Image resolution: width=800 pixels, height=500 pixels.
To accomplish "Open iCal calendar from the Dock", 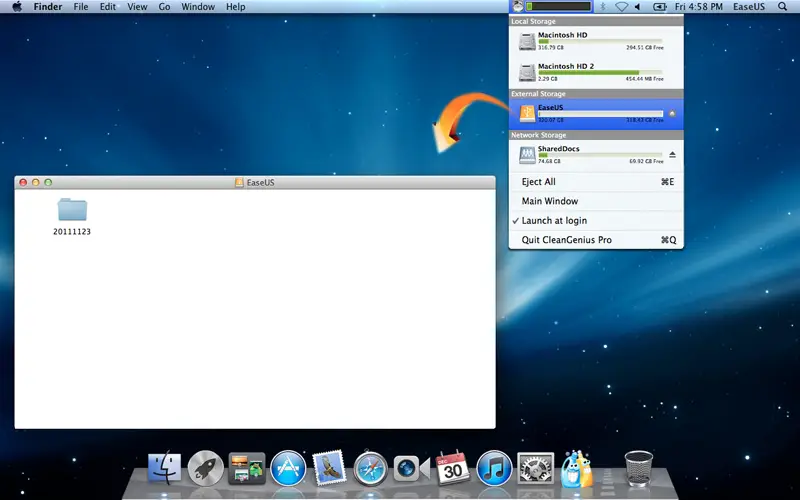I will (x=453, y=467).
